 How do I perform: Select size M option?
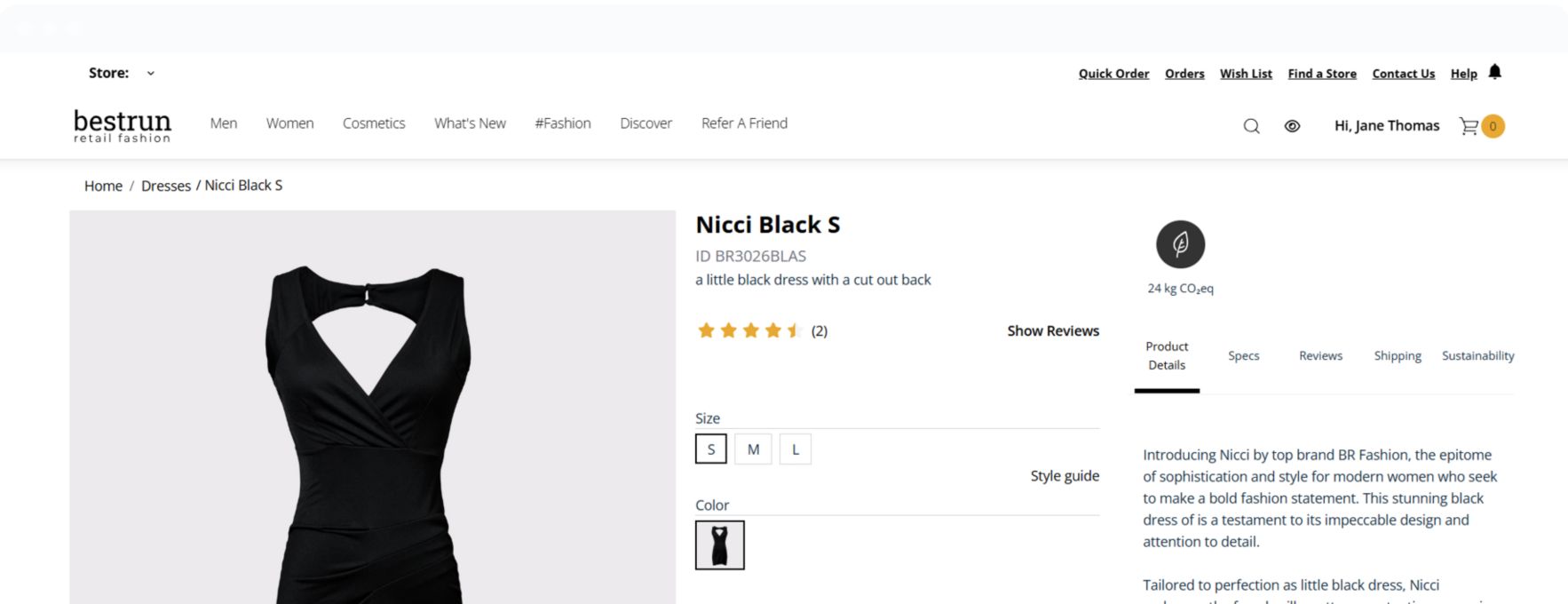[753, 449]
